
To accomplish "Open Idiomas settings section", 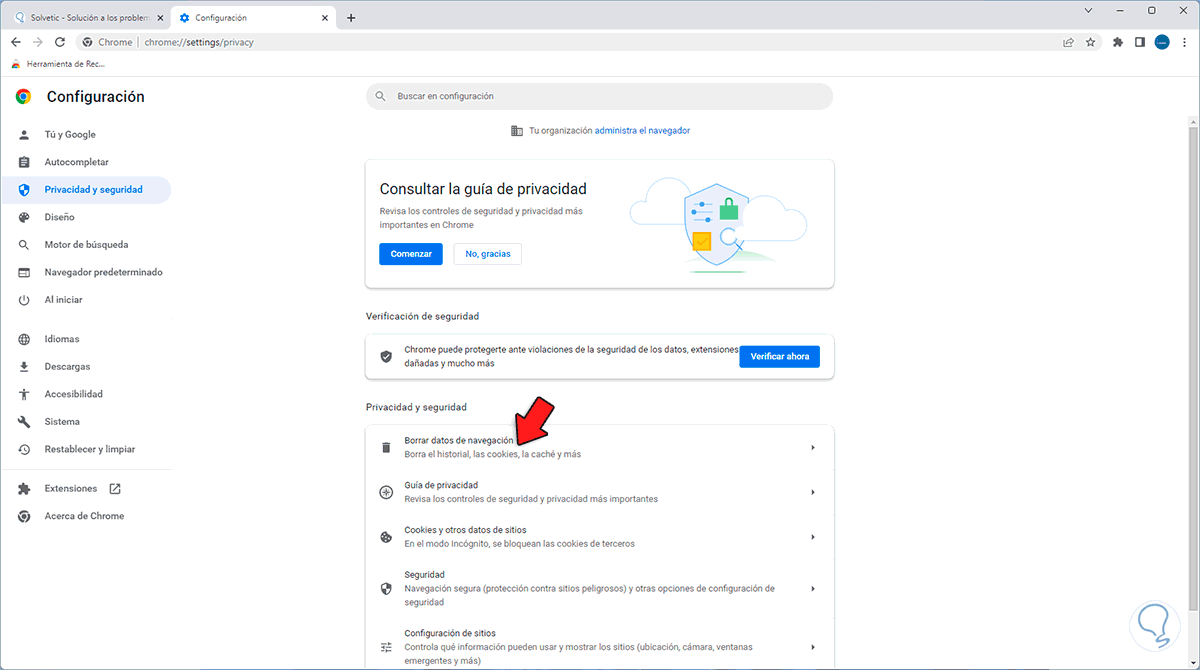I will click(85, 339).
